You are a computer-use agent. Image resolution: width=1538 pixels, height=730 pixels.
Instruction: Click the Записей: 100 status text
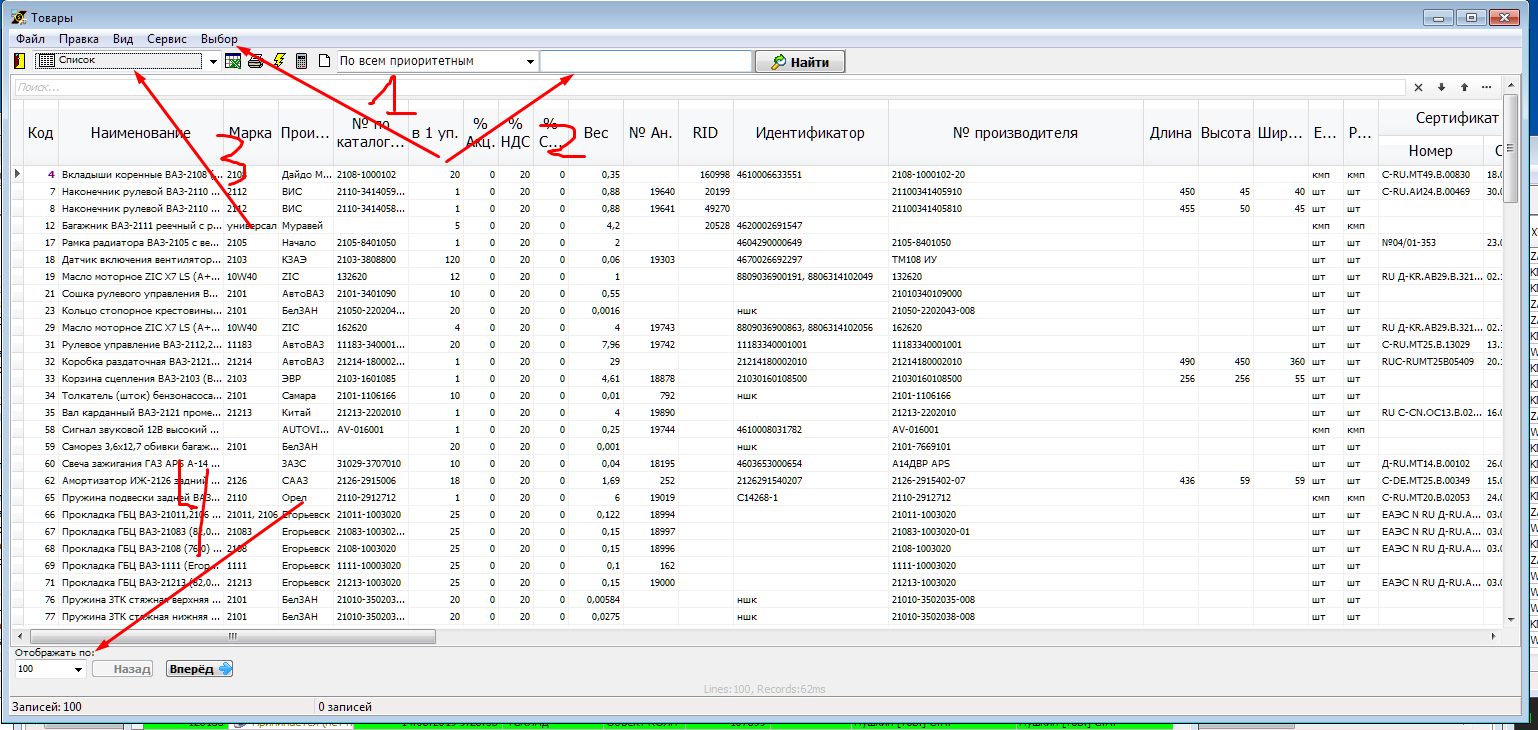click(x=46, y=707)
